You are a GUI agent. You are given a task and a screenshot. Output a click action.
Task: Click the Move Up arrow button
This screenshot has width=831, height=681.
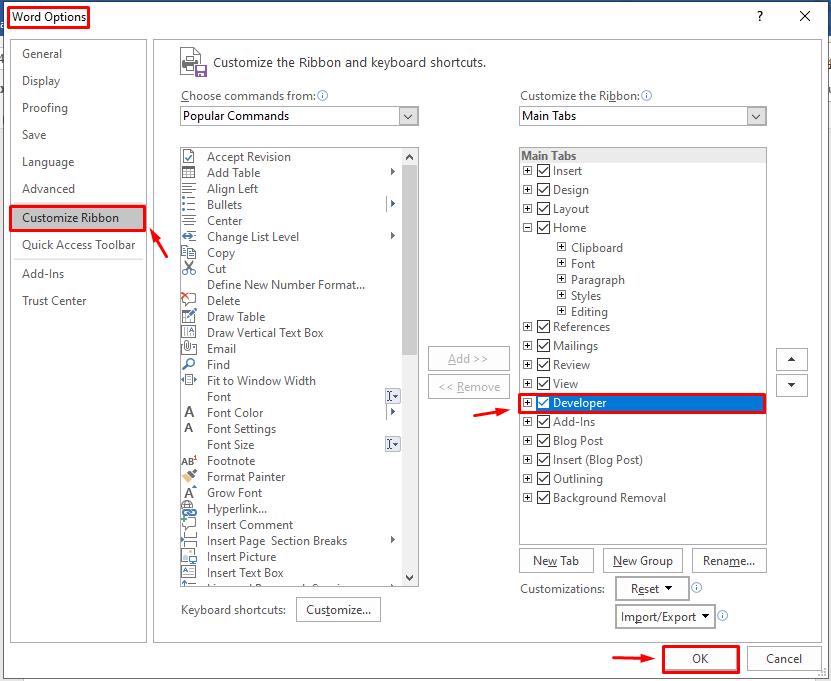pyautogui.click(x=791, y=359)
